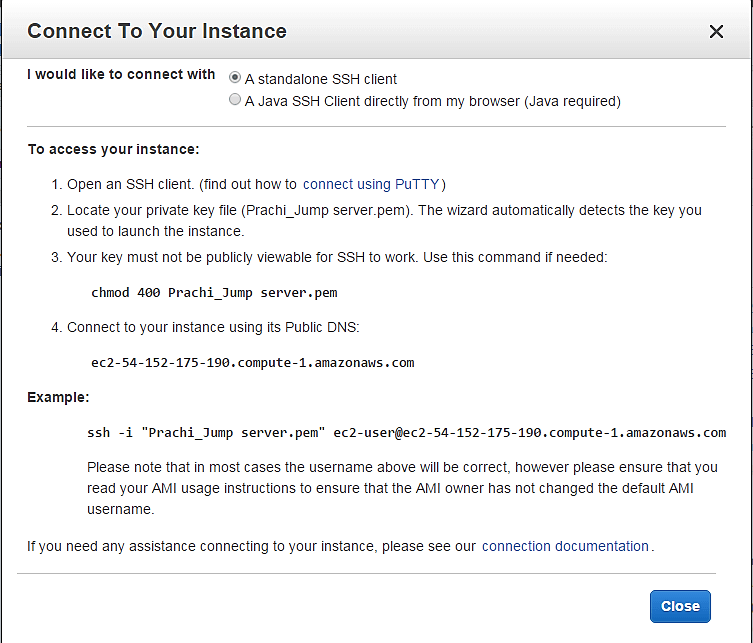
Task: Click the "Connect To Your Instance" title
Action: coord(157,31)
